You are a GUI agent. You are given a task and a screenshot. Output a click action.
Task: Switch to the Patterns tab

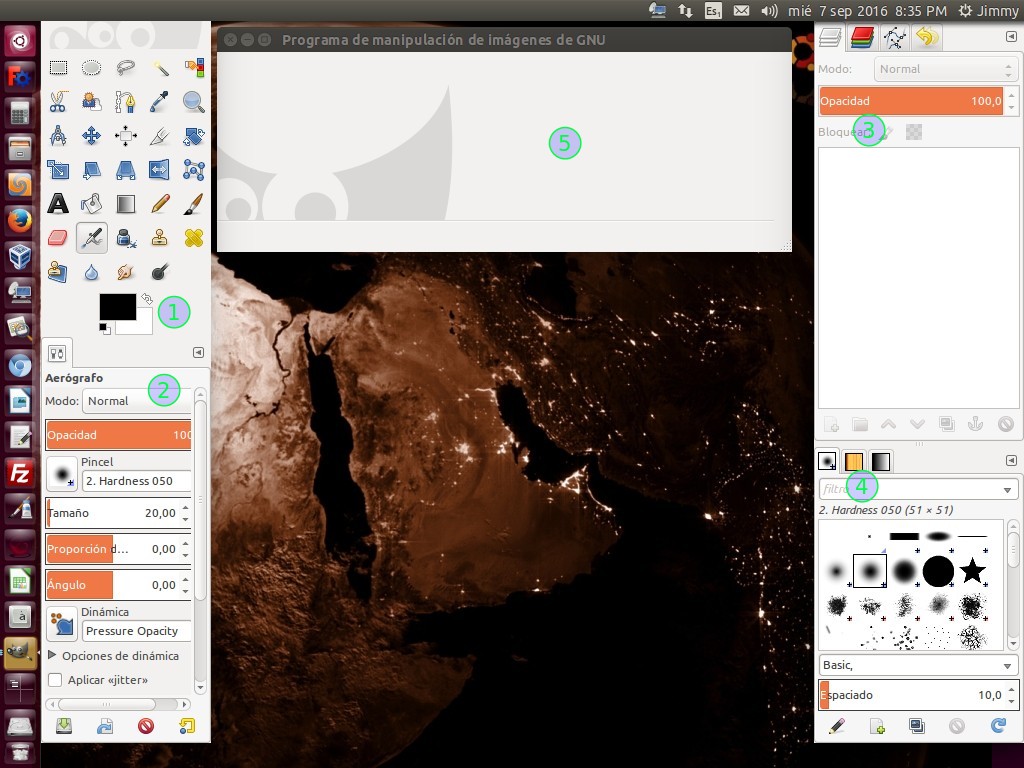(x=854, y=461)
